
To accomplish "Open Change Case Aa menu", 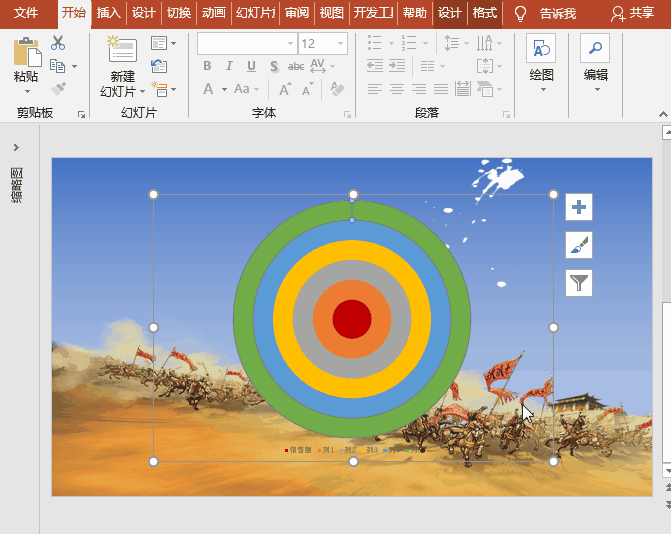I will 246,89.
